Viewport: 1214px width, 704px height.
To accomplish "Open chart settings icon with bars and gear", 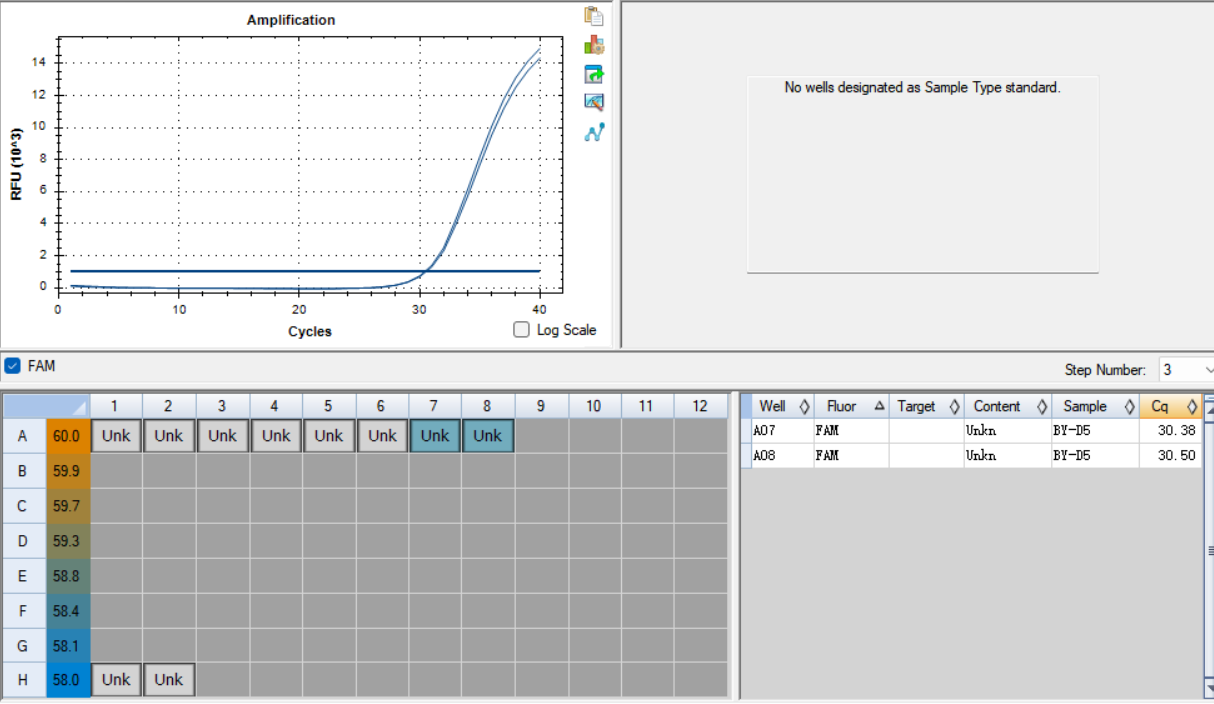I will pos(594,45).
